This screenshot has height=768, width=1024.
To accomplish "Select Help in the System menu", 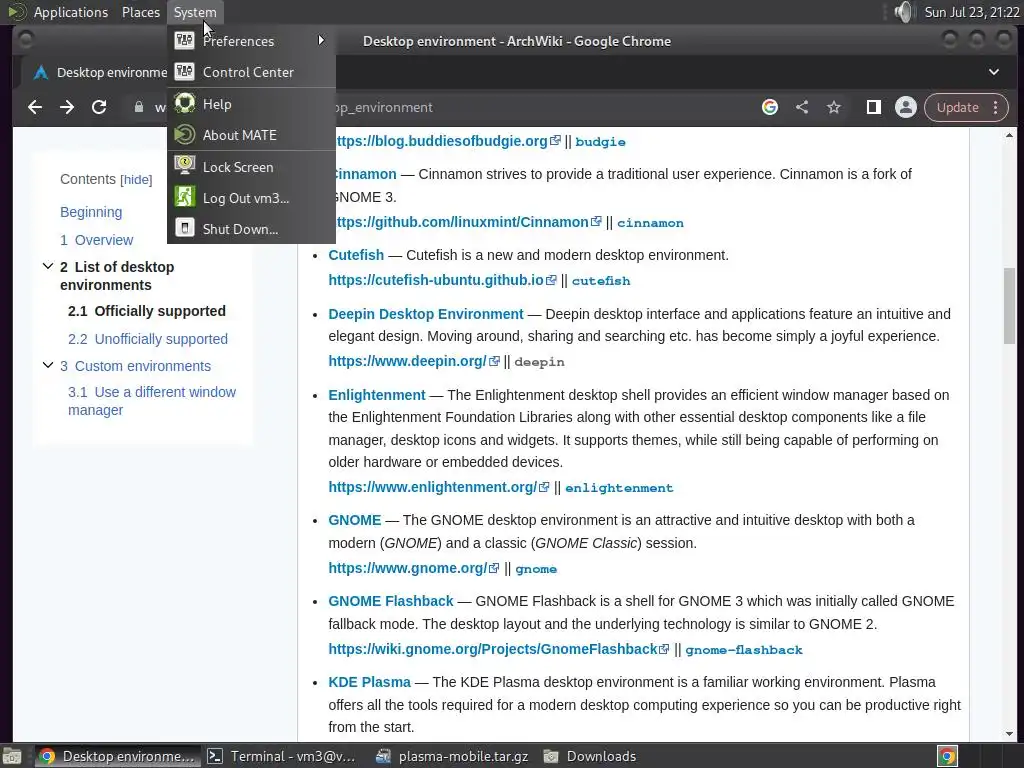I will coord(251,104).
